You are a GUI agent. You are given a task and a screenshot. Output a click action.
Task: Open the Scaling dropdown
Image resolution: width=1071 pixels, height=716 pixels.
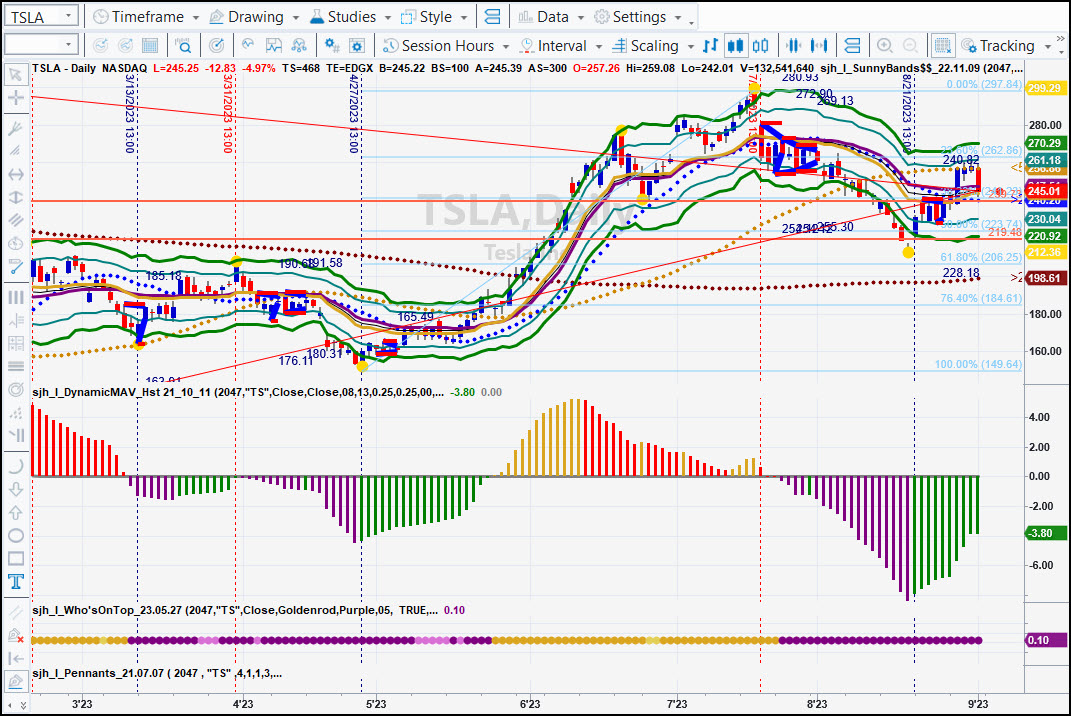653,46
